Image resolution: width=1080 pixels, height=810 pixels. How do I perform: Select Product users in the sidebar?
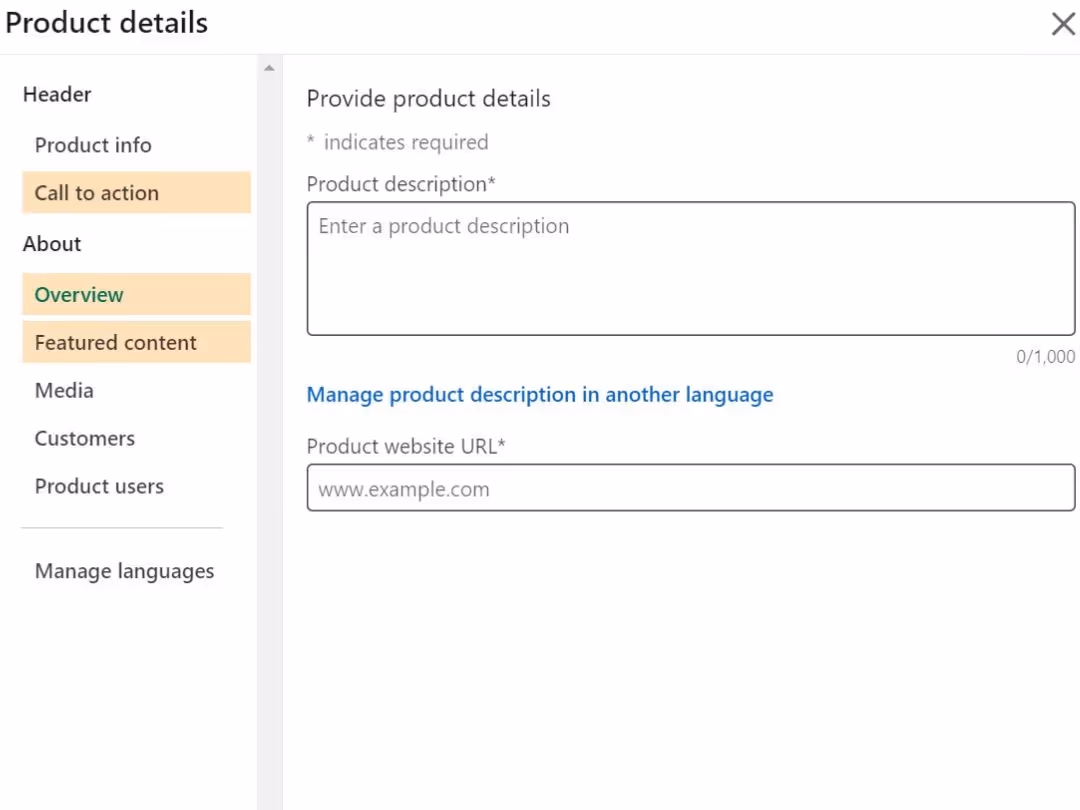(99, 486)
